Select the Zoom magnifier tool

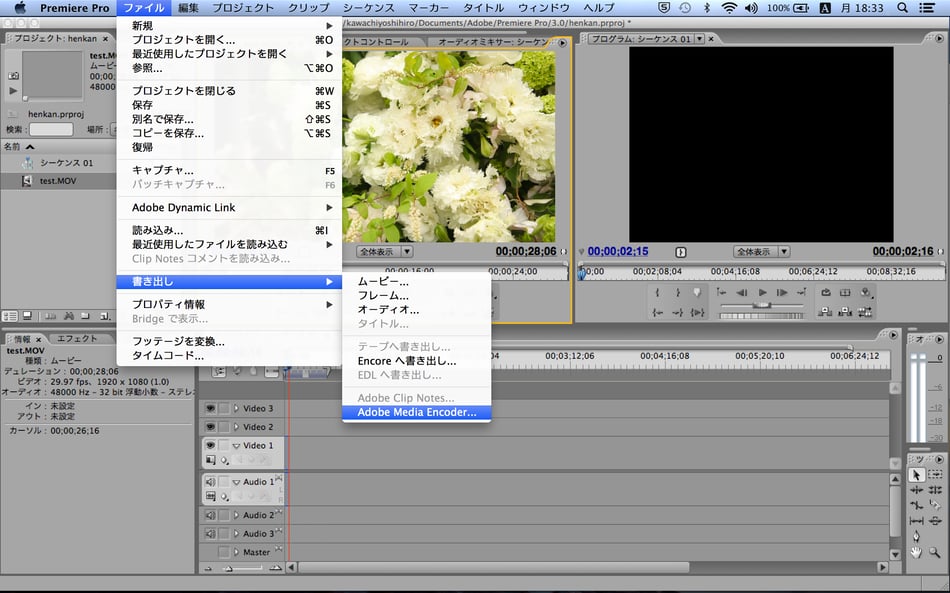tap(935, 552)
